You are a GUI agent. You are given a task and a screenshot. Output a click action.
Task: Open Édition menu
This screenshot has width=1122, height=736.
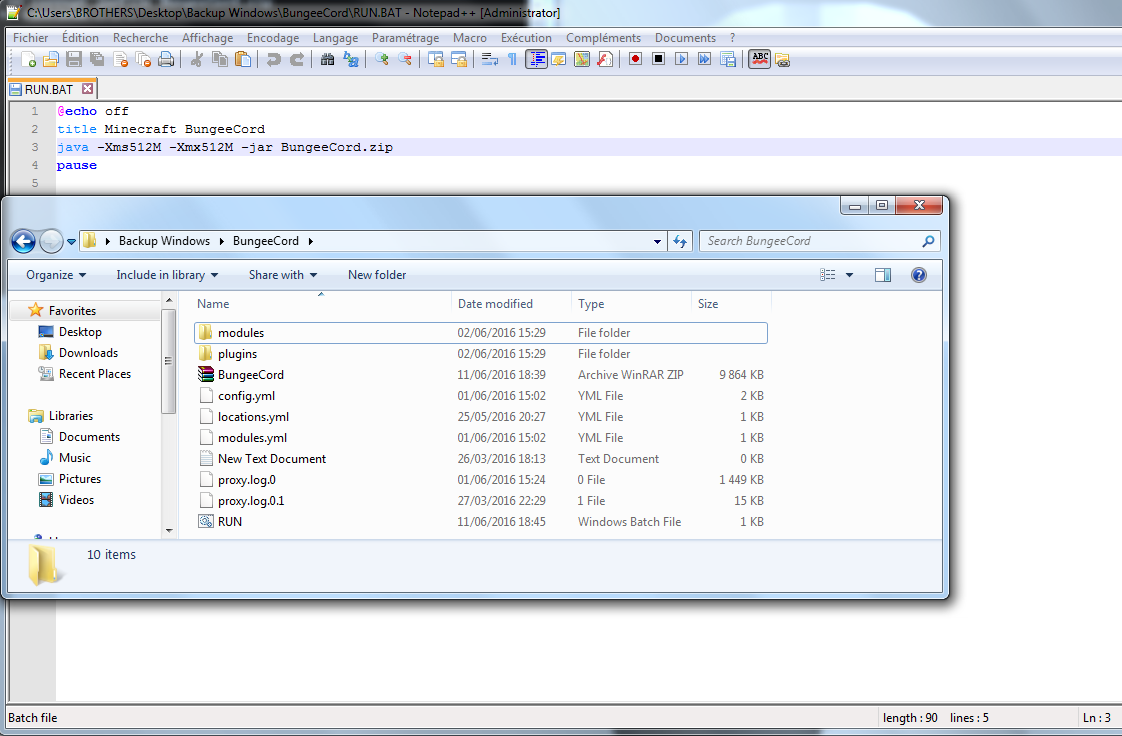click(80, 38)
